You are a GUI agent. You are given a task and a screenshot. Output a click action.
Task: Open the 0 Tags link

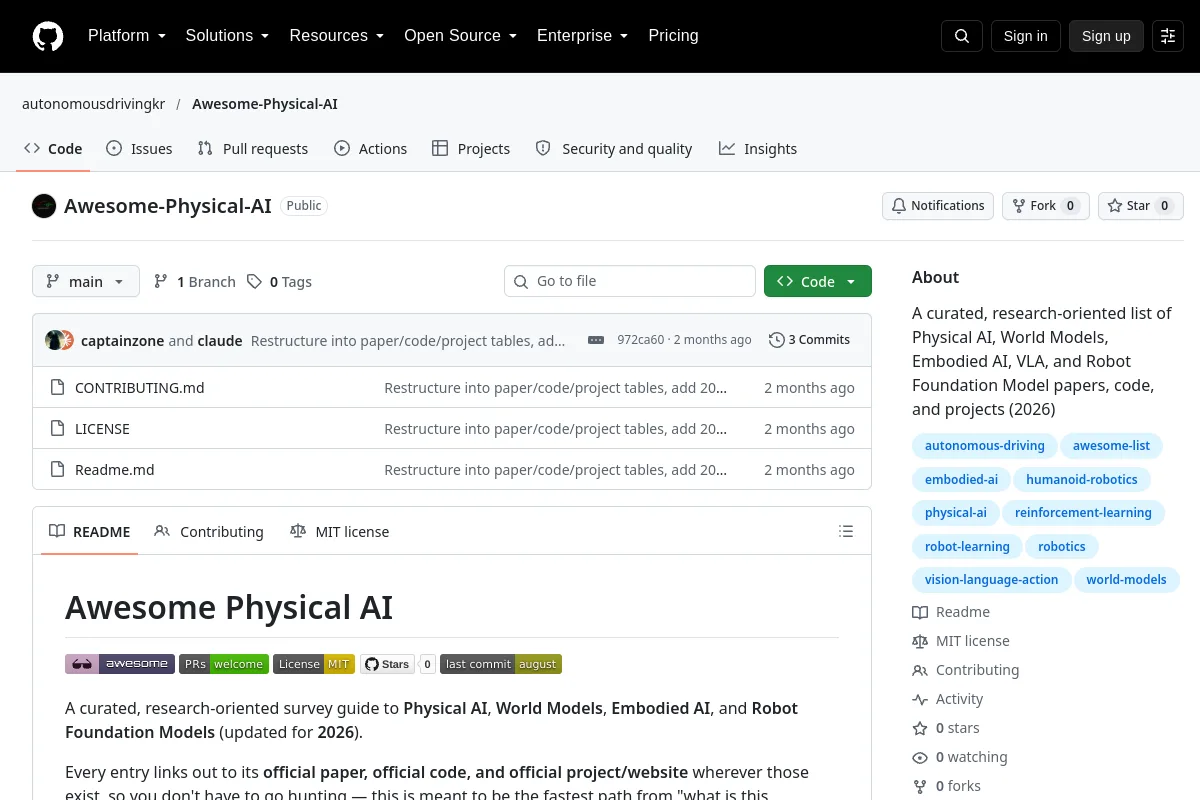[x=280, y=282]
